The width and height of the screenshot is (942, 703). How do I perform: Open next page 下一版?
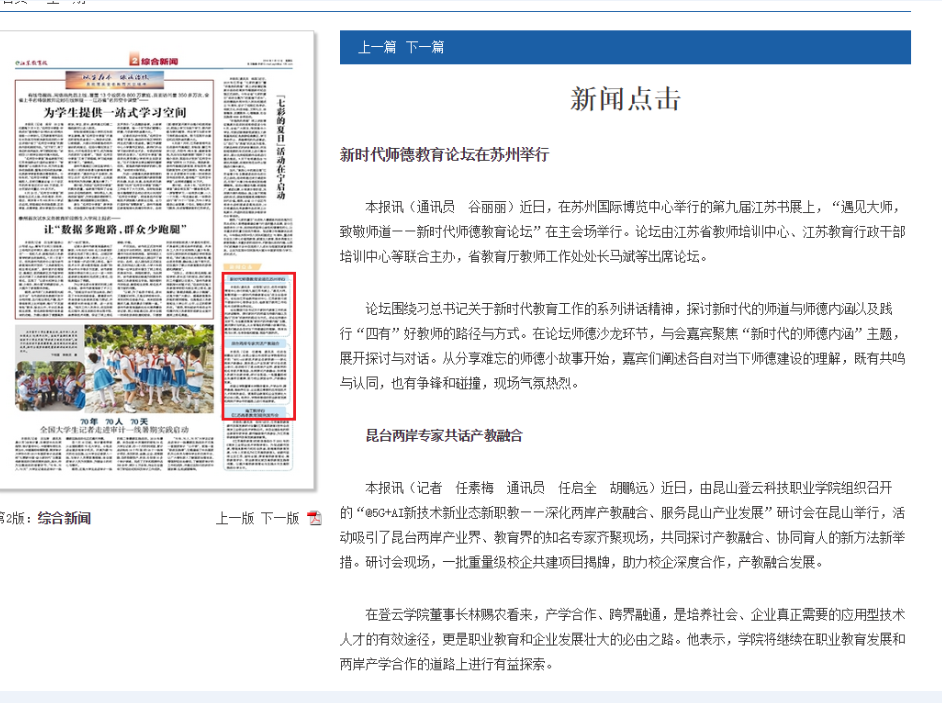coord(280,518)
